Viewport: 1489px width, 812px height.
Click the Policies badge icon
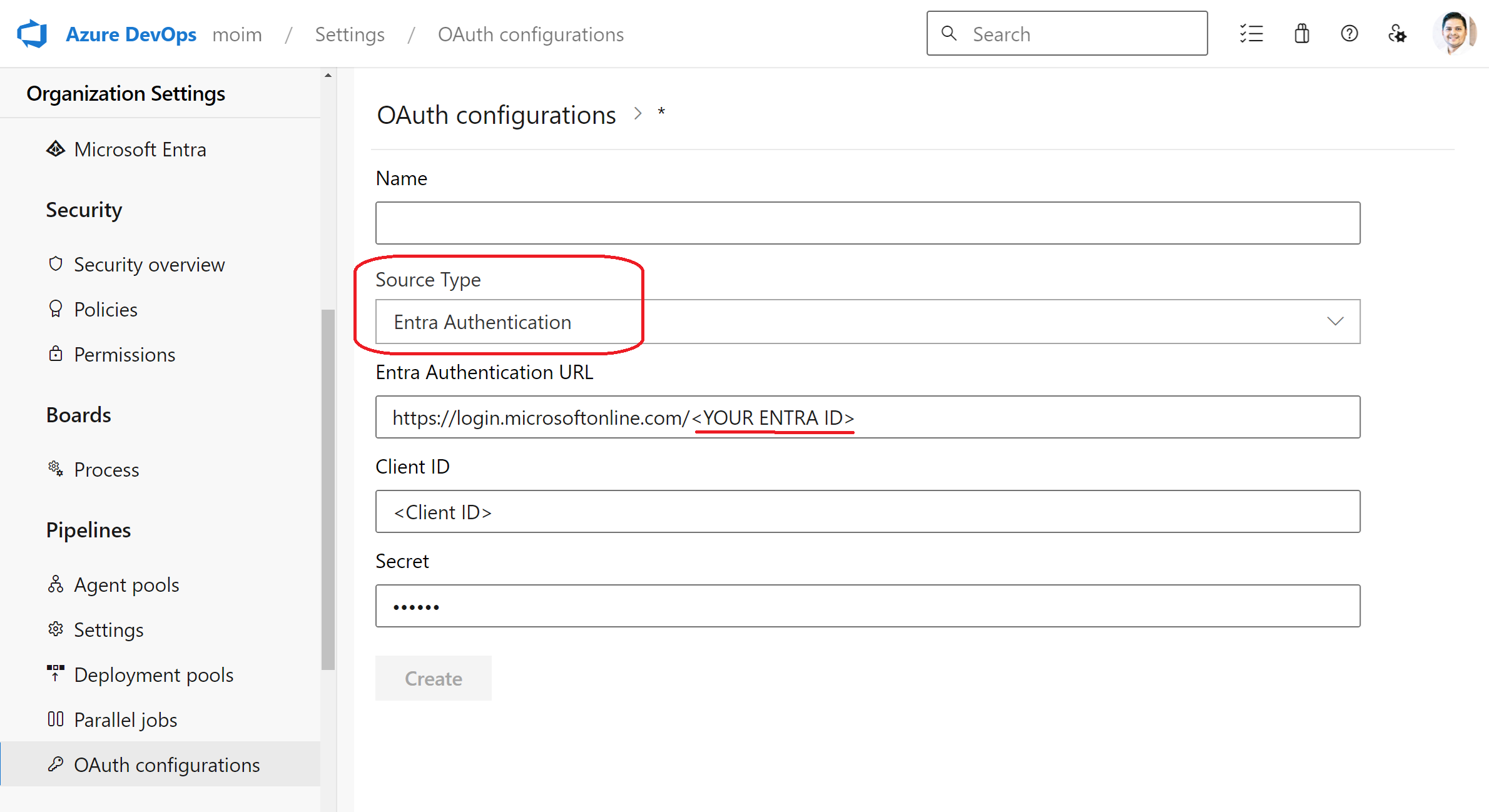click(56, 308)
